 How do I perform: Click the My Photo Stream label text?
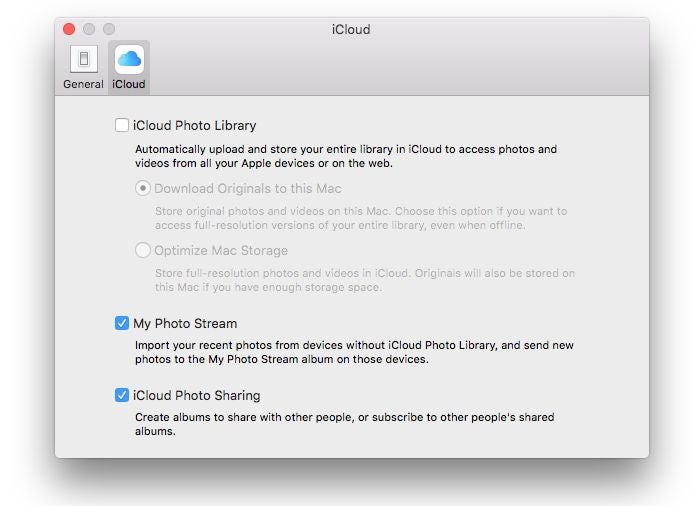click(185, 323)
